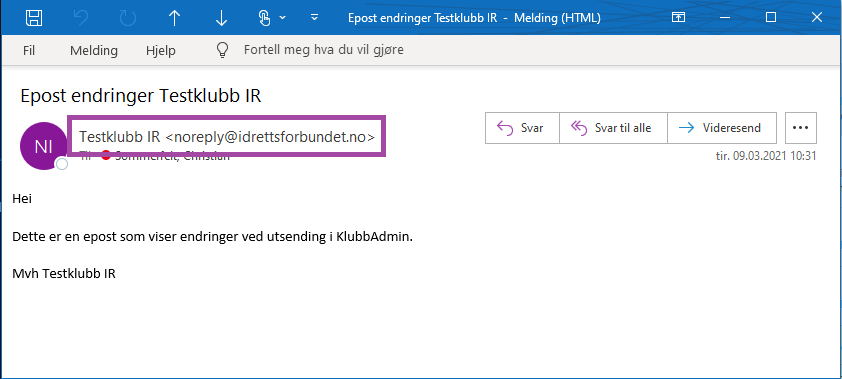The height and width of the screenshot is (379, 842).
Task: Open the Melding tab
Action: [x=94, y=50]
